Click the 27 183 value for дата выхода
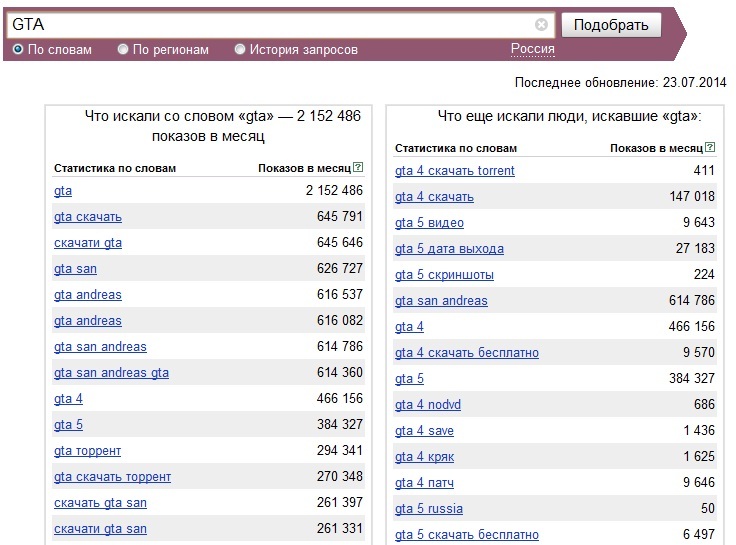This screenshot has height=545, width=736. 695,248
